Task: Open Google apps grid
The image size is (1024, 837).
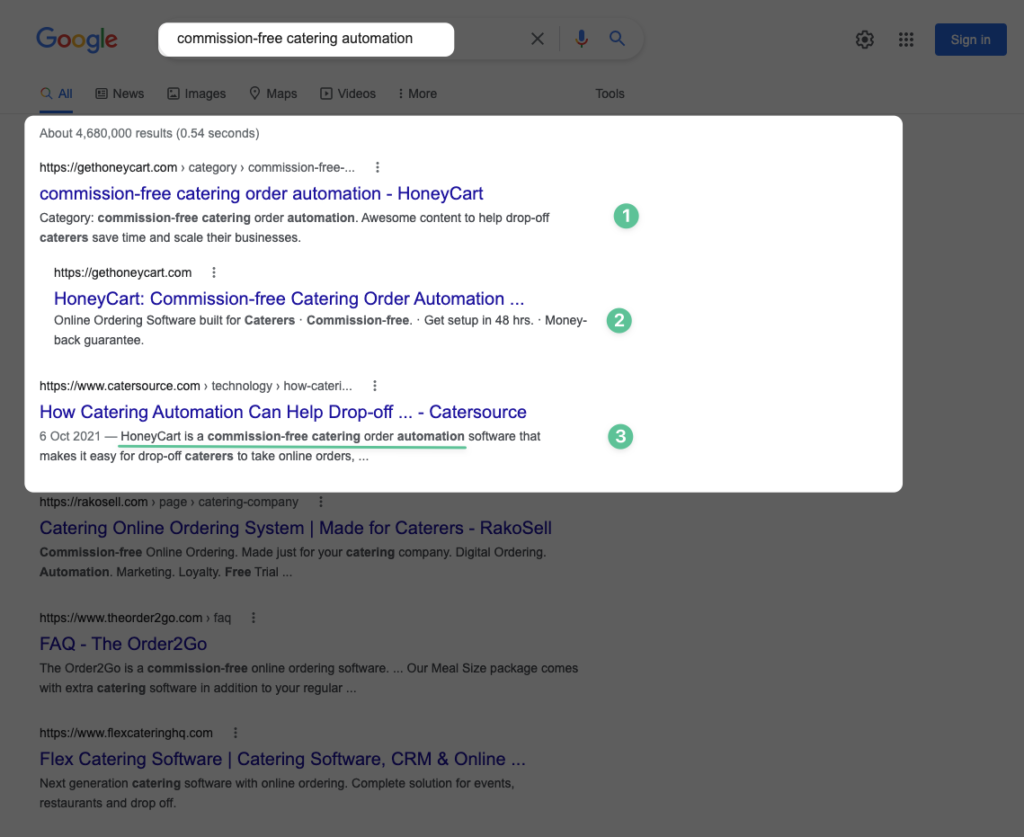Action: (906, 39)
